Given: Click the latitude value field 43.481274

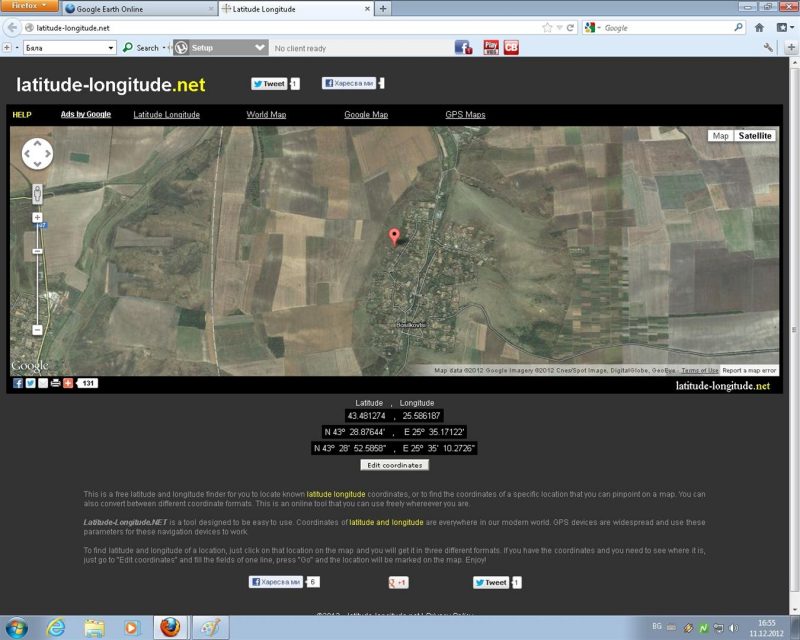Looking at the screenshot, I should [x=366, y=415].
